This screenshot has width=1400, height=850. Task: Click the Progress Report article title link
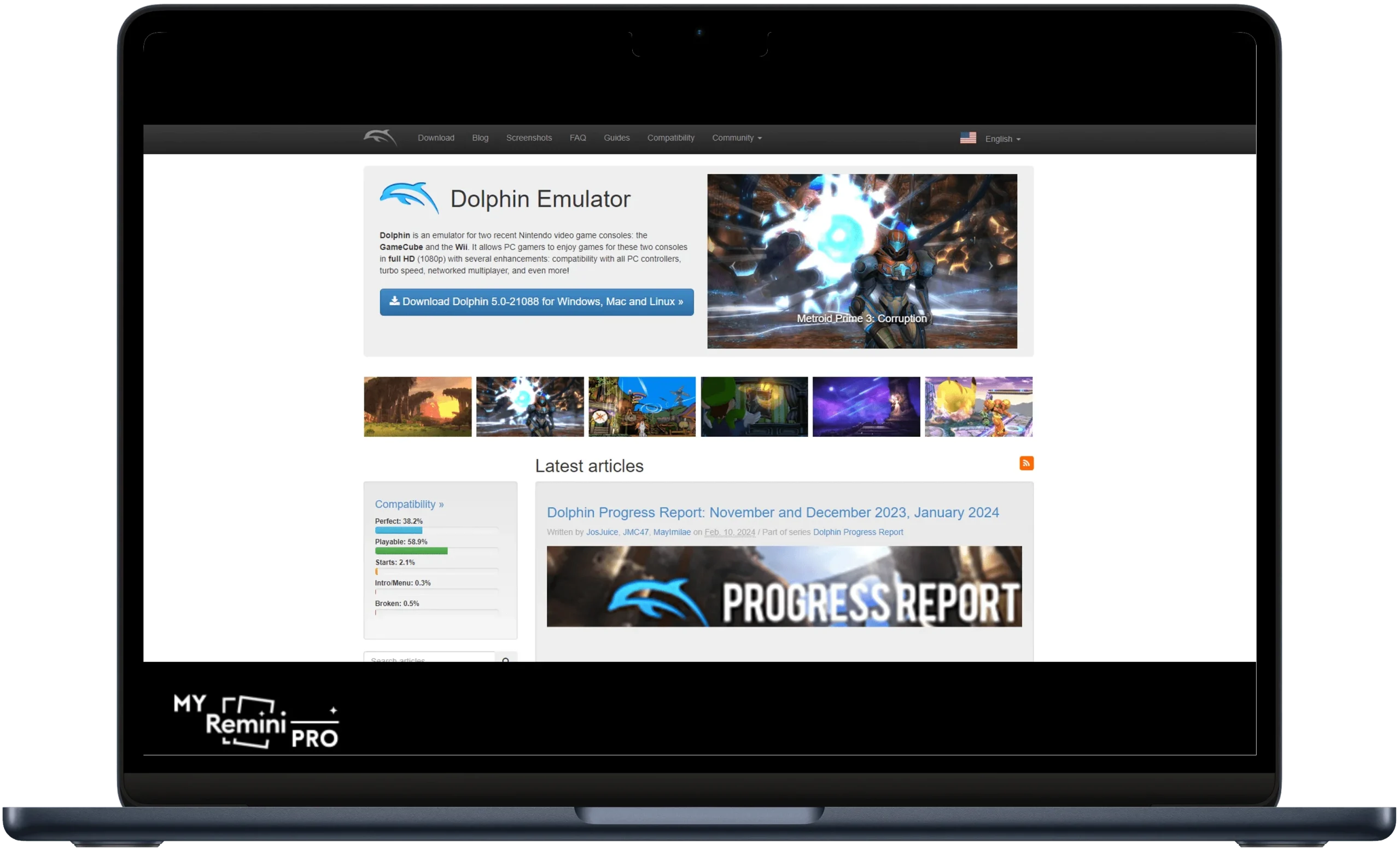772,512
